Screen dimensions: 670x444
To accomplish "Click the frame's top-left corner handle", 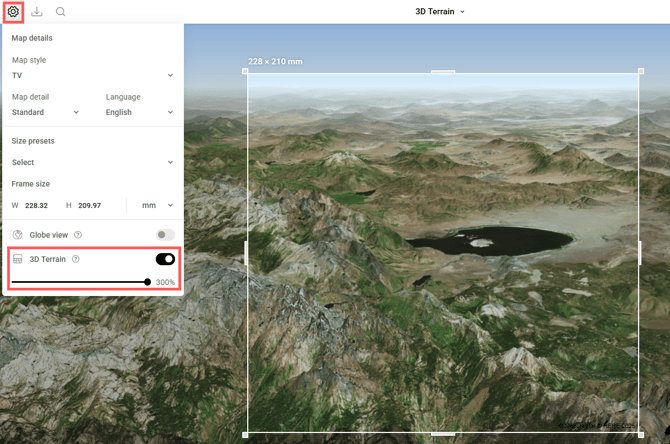I will pyautogui.click(x=245, y=71).
